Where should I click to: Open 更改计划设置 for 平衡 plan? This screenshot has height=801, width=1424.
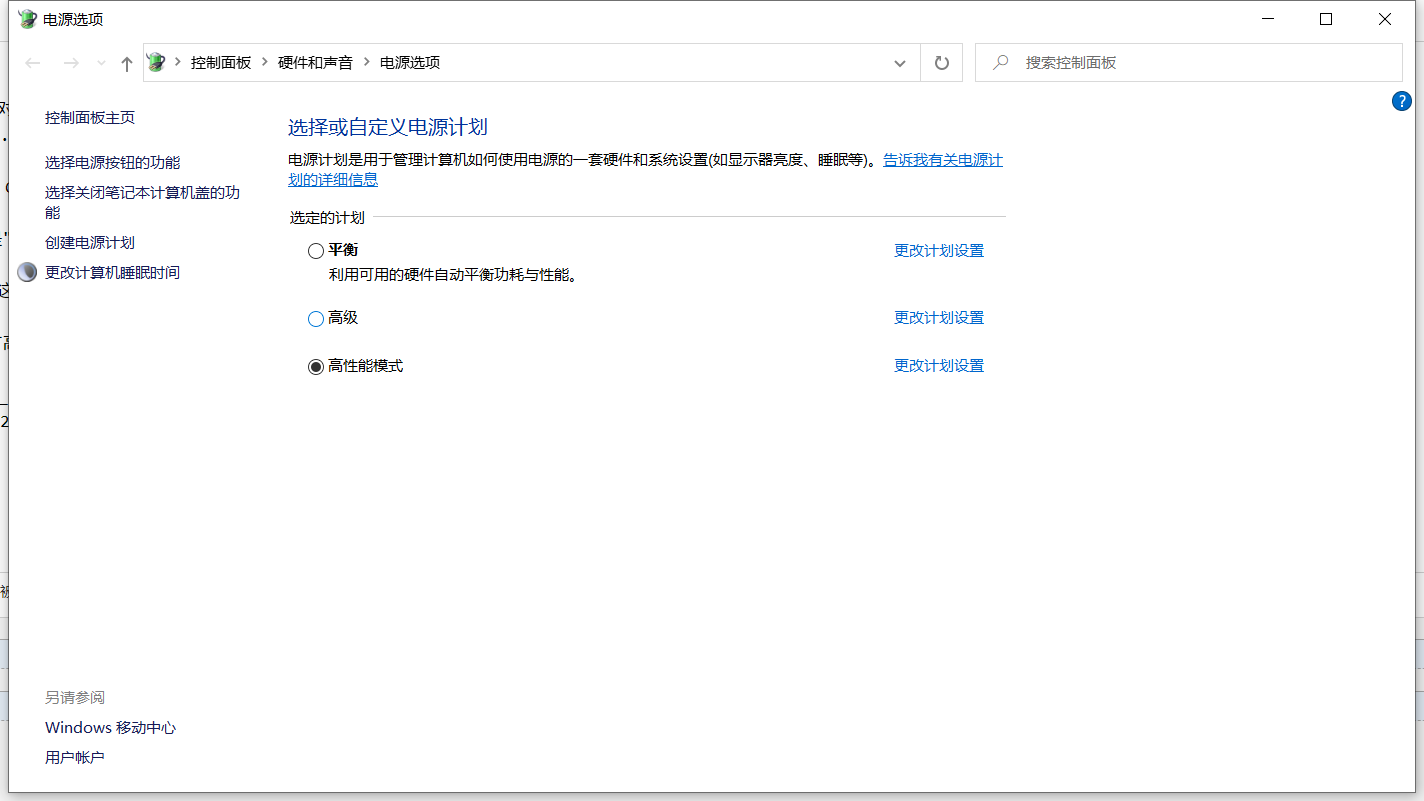(x=939, y=250)
